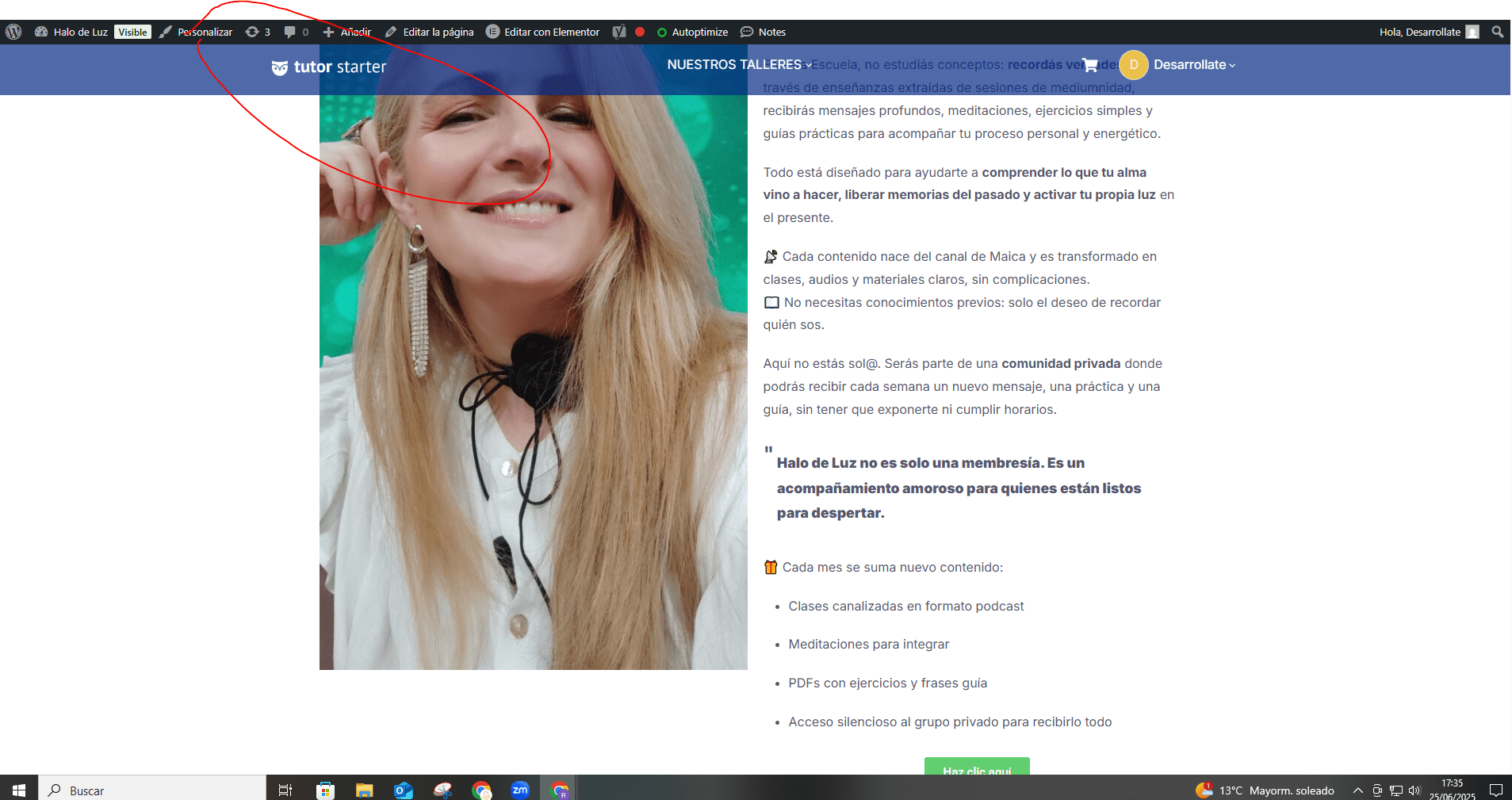Viewport: 1512px width, 800px height.
Task: Click the Haz clic aquí green button
Action: (x=977, y=766)
